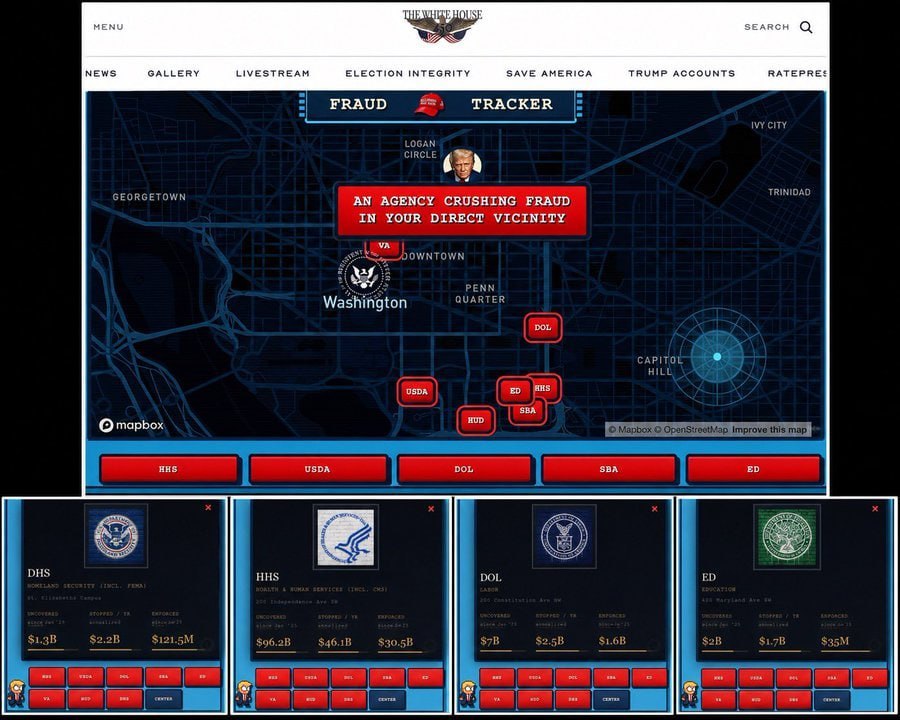
Task: Click the cartoon character in ED panel
Action: click(689, 694)
